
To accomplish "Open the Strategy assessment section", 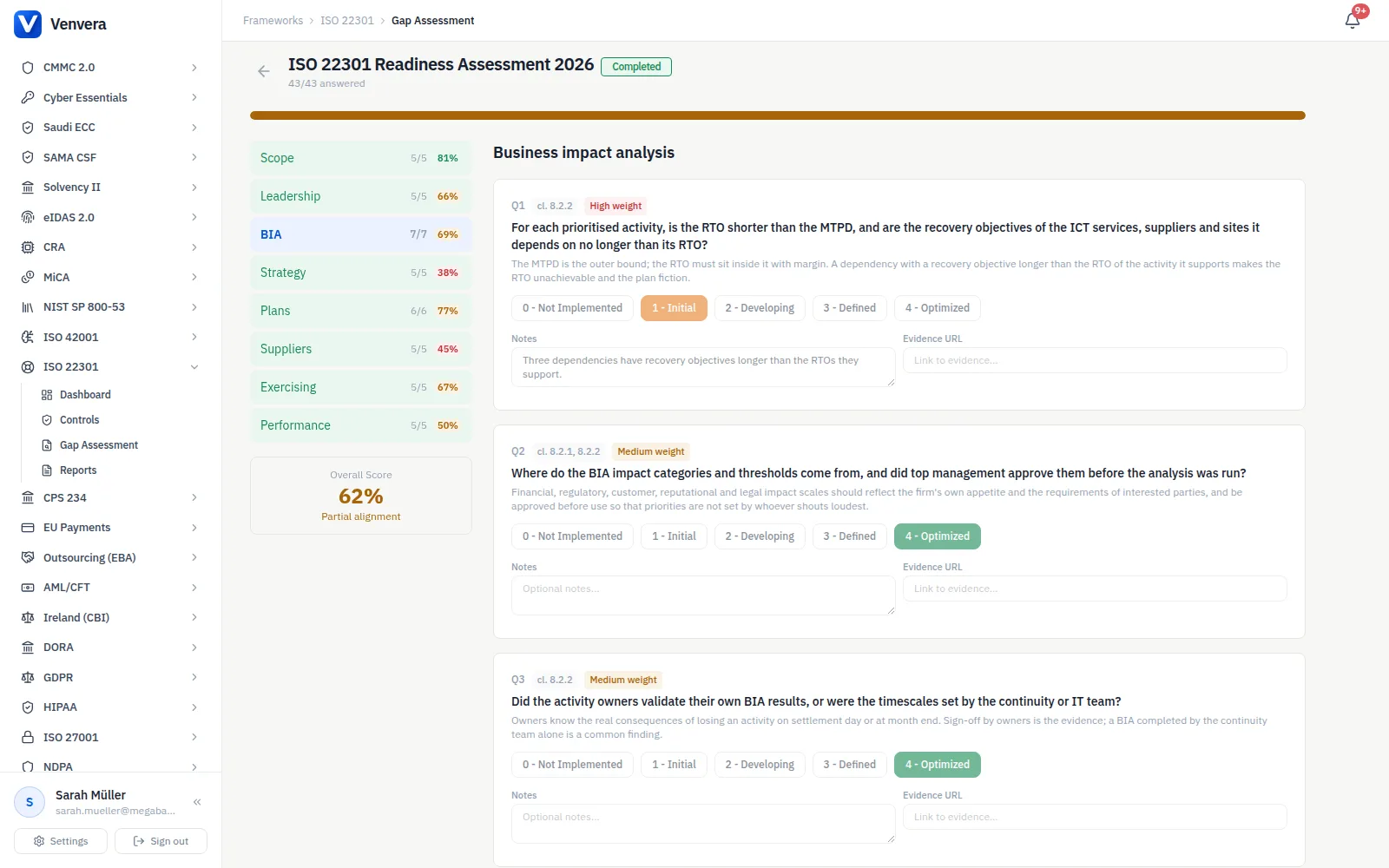I will click(361, 273).
